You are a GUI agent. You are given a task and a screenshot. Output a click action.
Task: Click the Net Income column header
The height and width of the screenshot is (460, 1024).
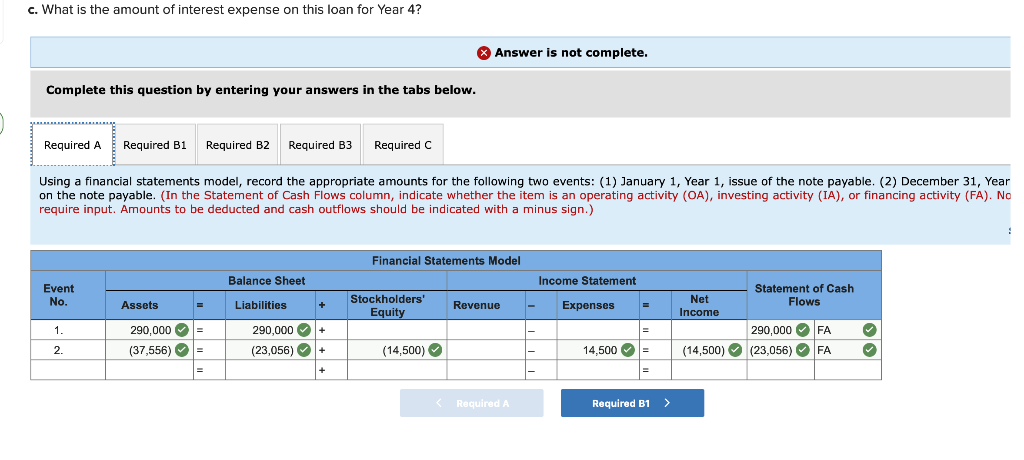699,305
